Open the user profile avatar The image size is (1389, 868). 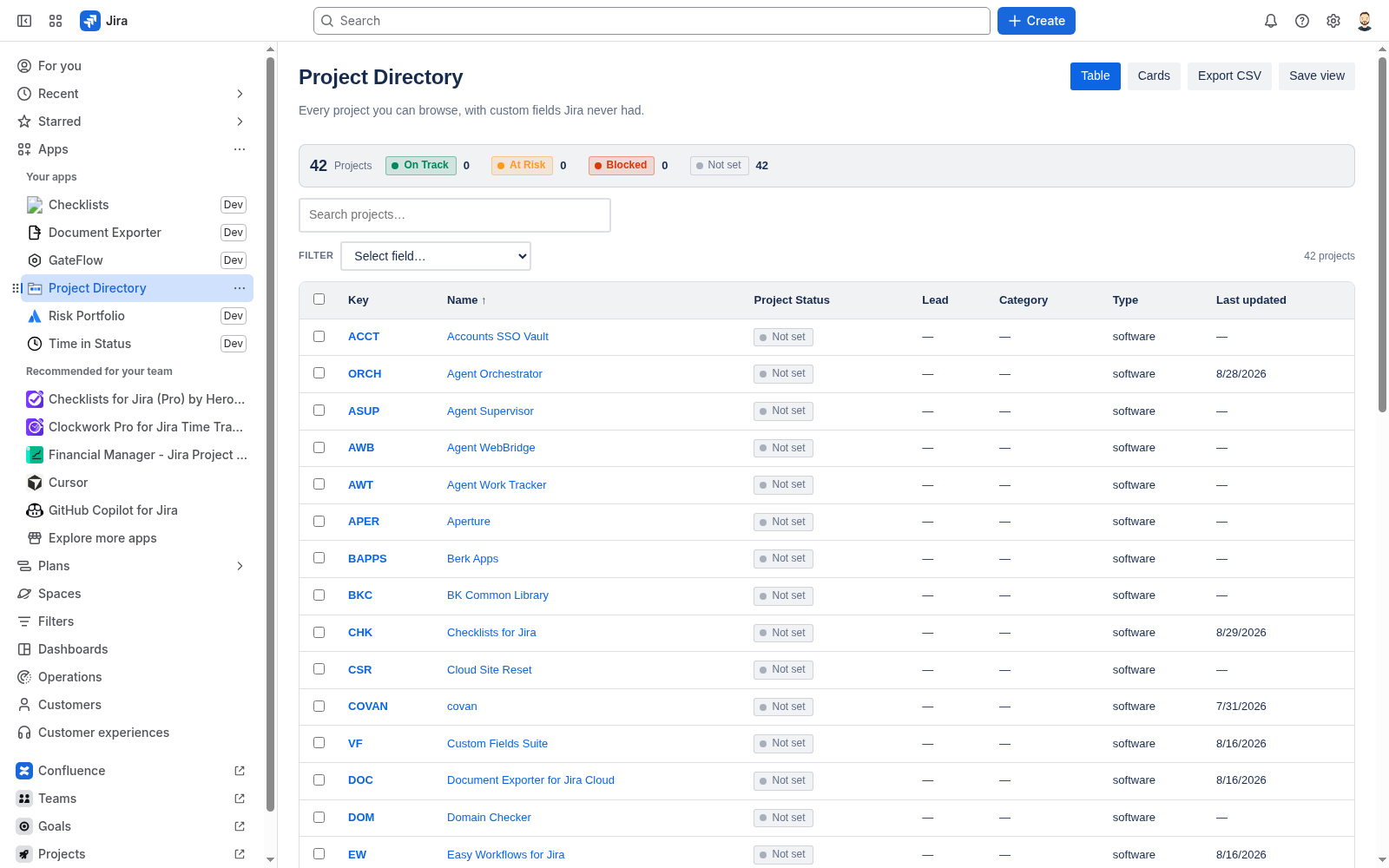pos(1365,21)
